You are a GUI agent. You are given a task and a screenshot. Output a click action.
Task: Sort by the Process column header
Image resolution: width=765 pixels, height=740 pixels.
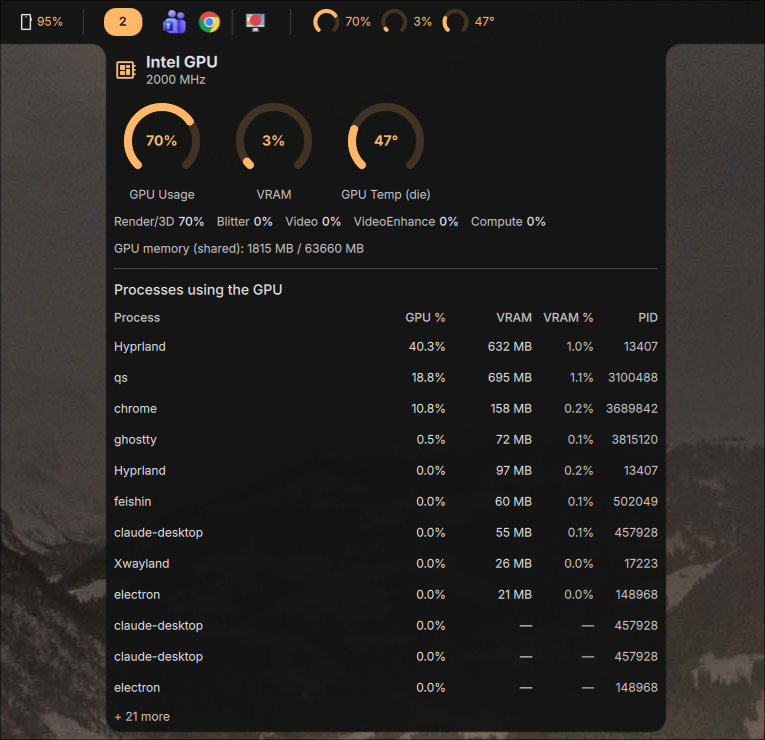[137, 318]
